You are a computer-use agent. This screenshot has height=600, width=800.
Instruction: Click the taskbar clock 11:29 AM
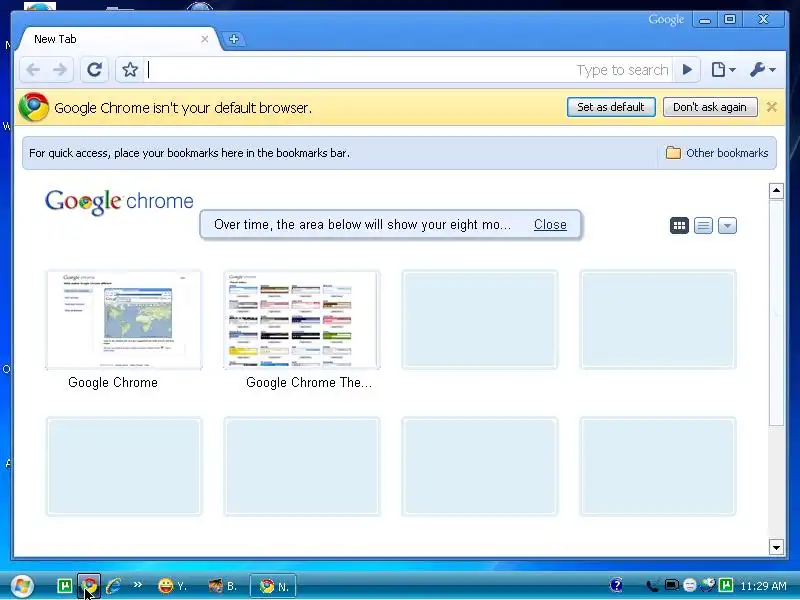click(x=763, y=586)
